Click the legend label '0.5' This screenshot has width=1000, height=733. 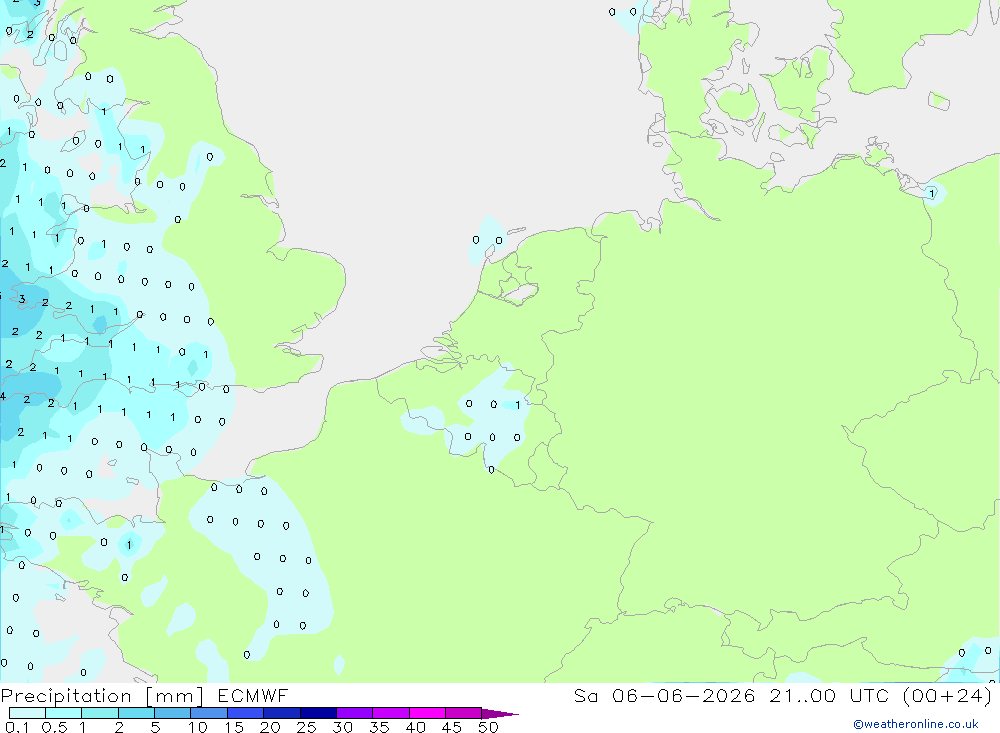pos(54,727)
